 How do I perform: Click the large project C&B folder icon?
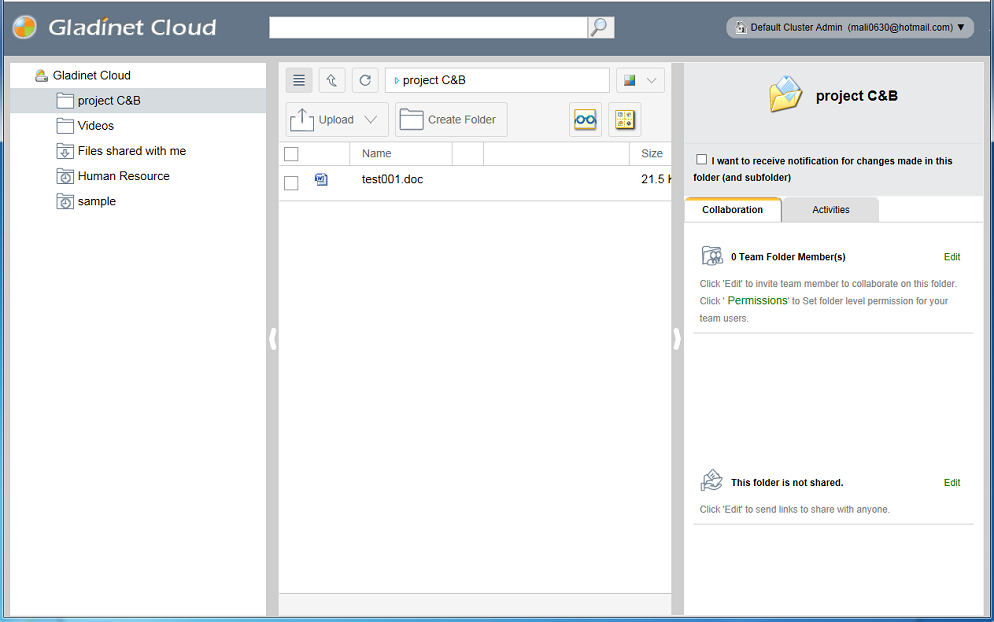[785, 94]
